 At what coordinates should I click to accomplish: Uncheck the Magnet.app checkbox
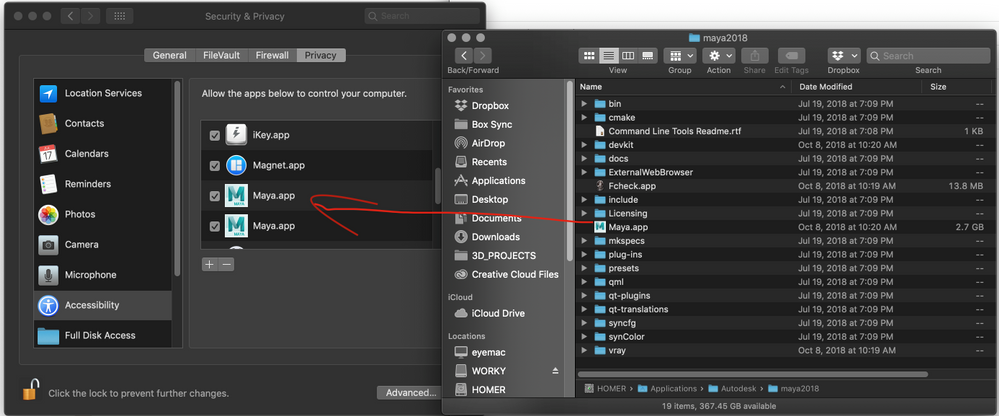215,166
